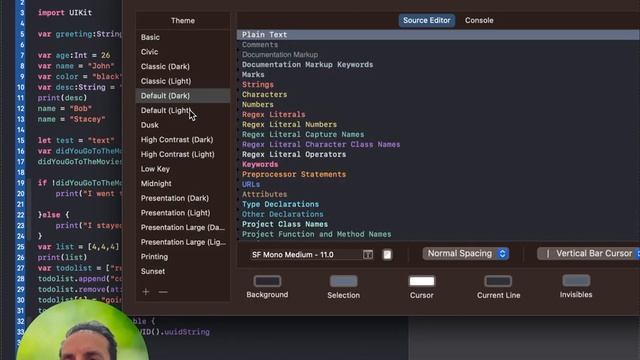
Task: Select the Strings syntax row
Action: pos(438,84)
